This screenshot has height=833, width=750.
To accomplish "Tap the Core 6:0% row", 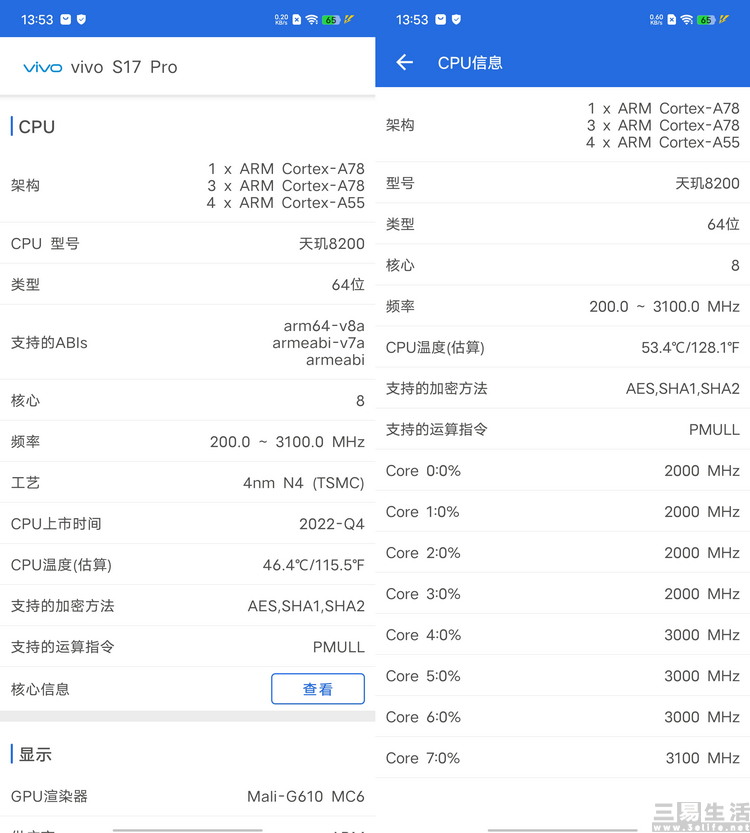I will tap(562, 717).
